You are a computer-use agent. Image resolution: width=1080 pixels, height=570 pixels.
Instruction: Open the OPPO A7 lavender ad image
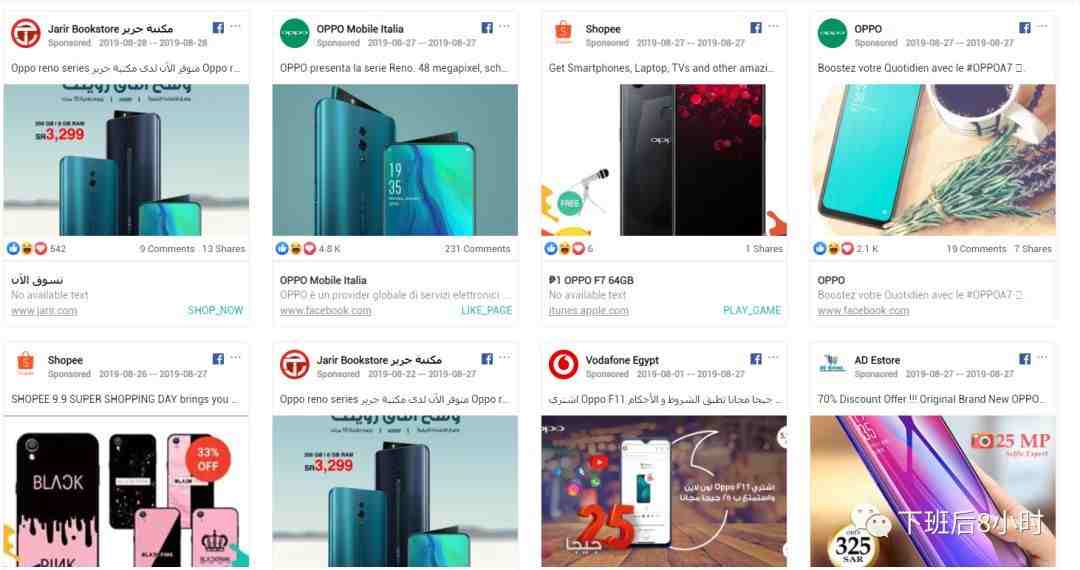(x=933, y=160)
